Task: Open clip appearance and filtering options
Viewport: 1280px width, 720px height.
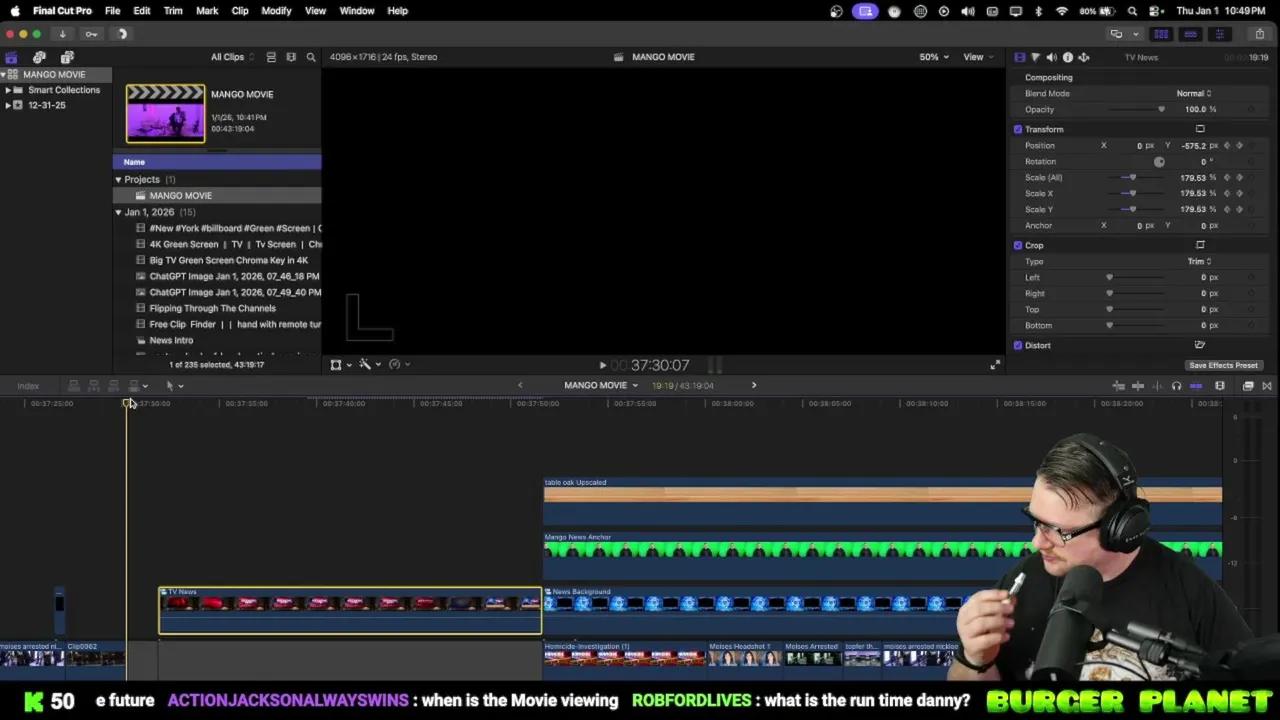Action: click(x=291, y=57)
